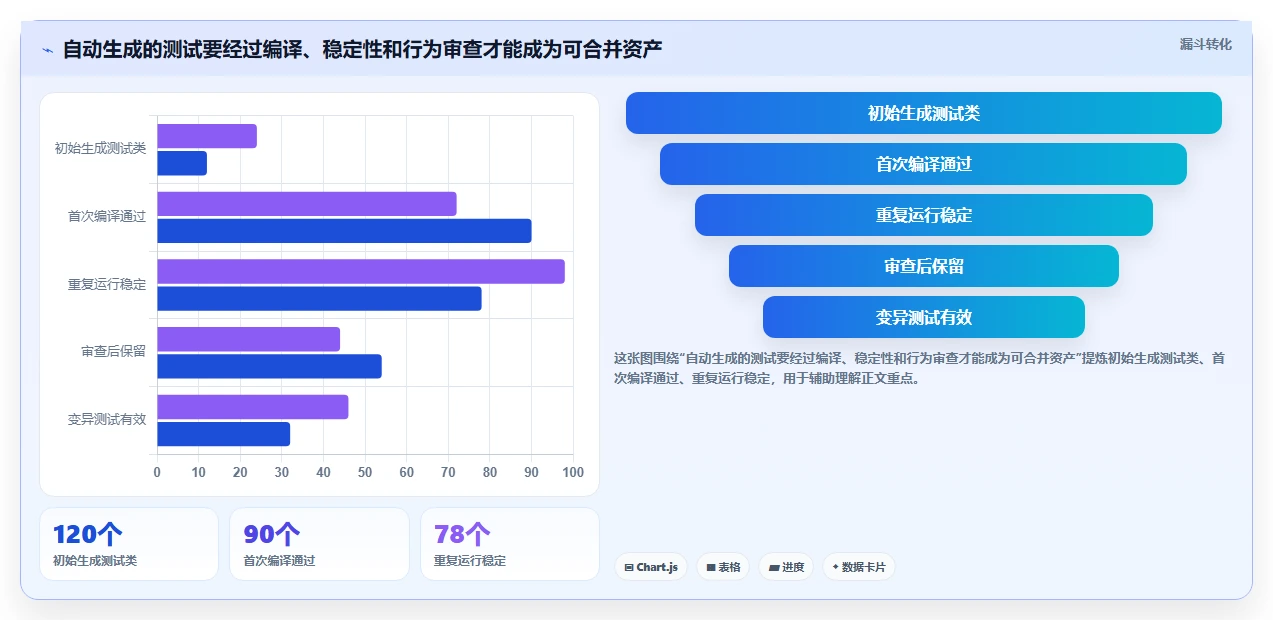The width and height of the screenshot is (1273, 620).
Task: Click the 重复运行稳定 axis label in chart
Action: [x=107, y=284]
